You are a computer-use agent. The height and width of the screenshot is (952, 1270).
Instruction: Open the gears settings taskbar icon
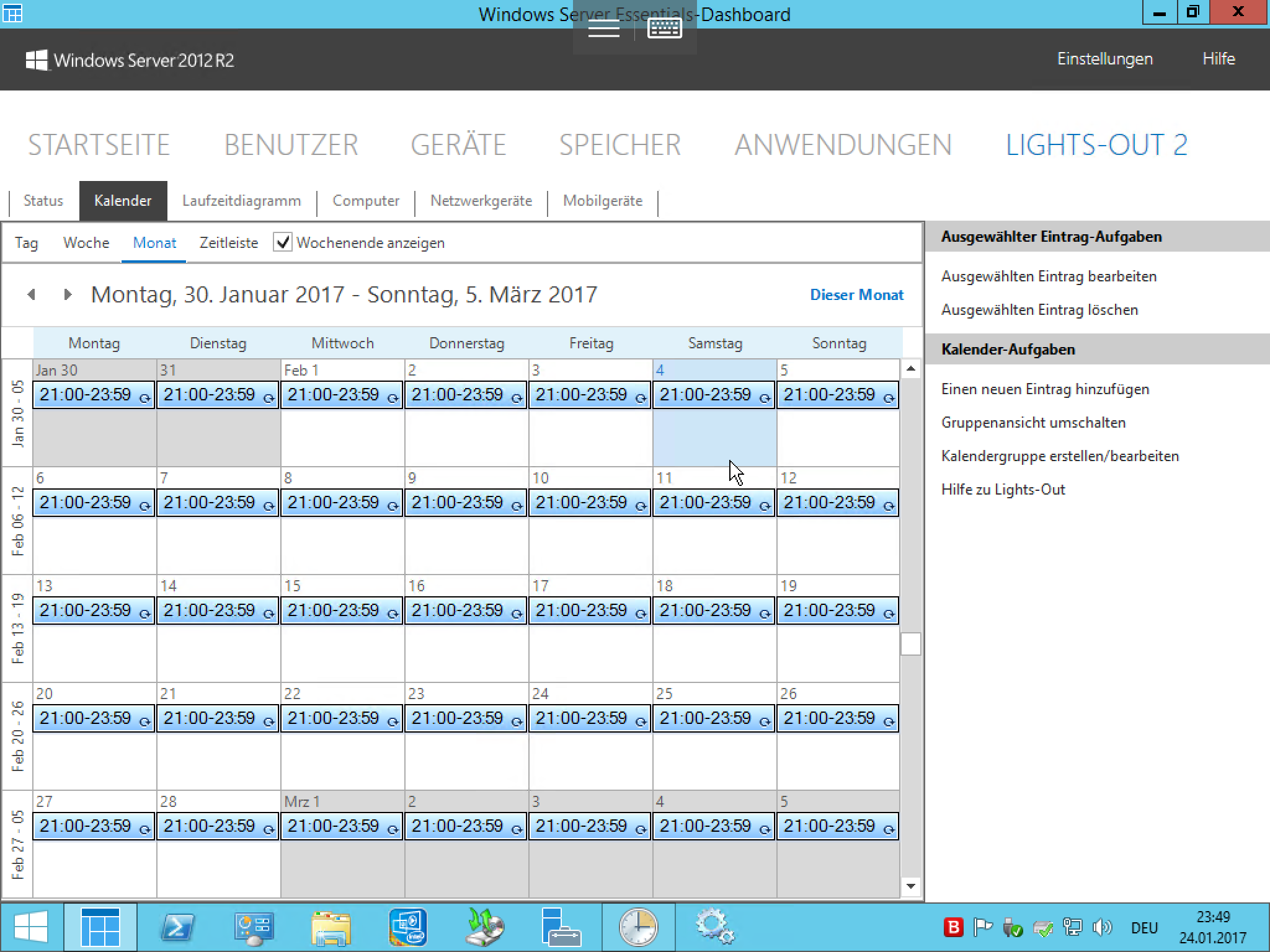tap(714, 928)
